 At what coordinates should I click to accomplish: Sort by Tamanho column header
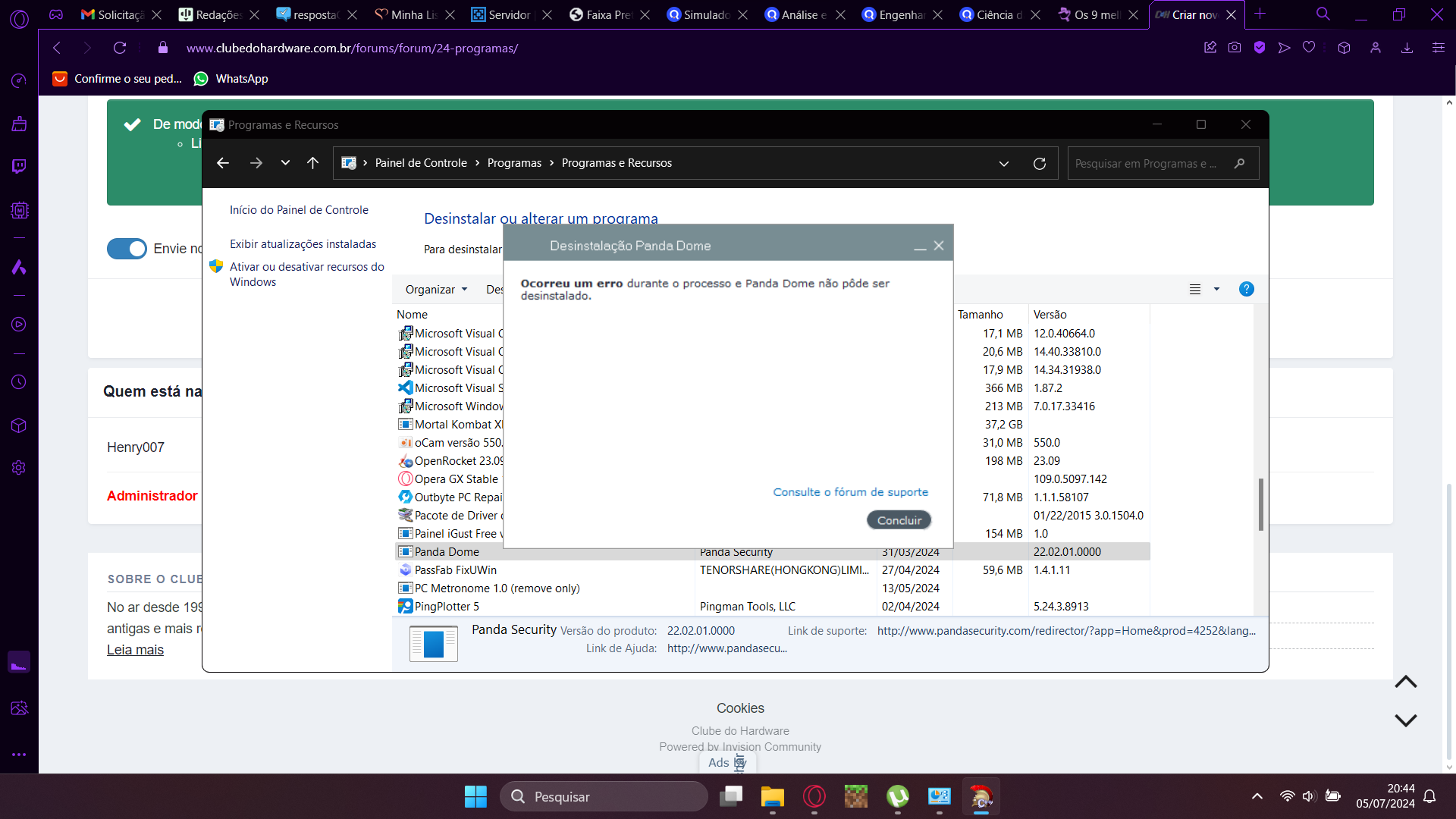(980, 315)
